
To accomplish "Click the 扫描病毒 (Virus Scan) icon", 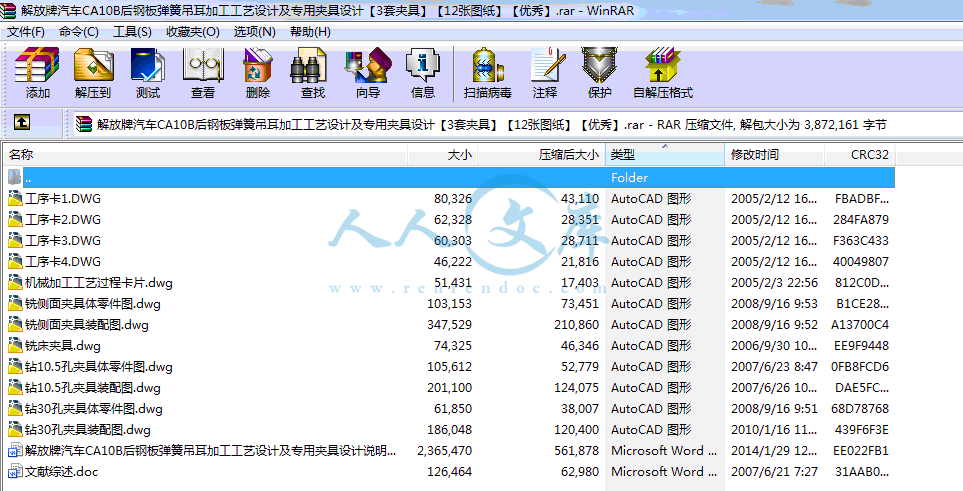I will 488,65.
